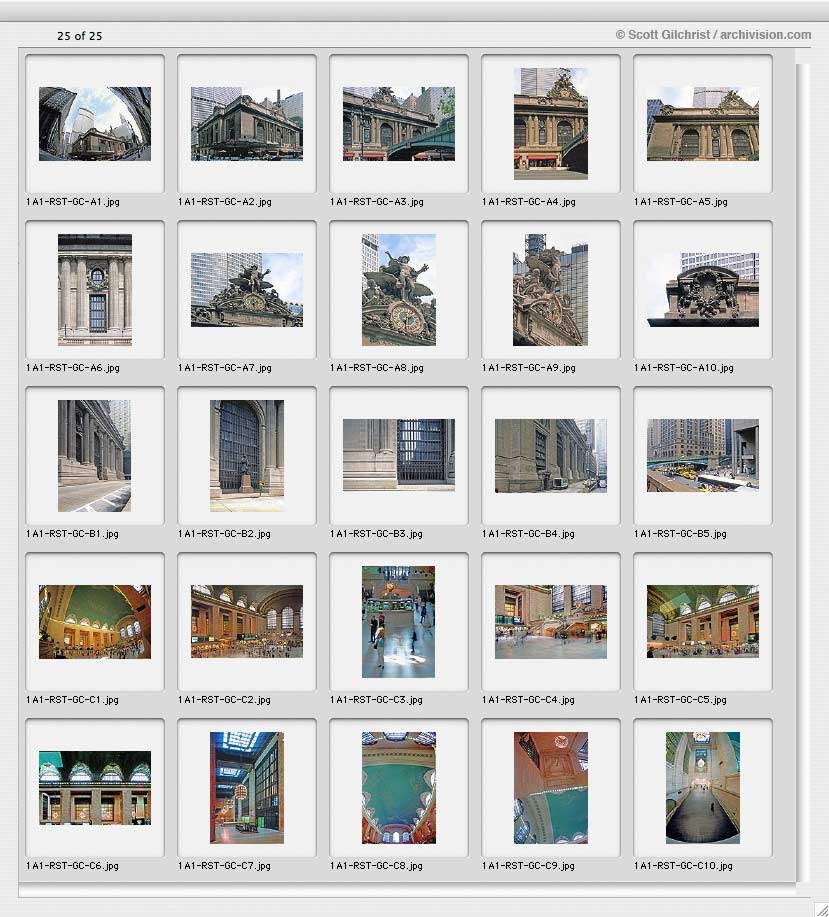Click the filename label 1A1-RST-GC-C7.jpg
Viewport: 829px width, 917px height.
[x=224, y=866]
